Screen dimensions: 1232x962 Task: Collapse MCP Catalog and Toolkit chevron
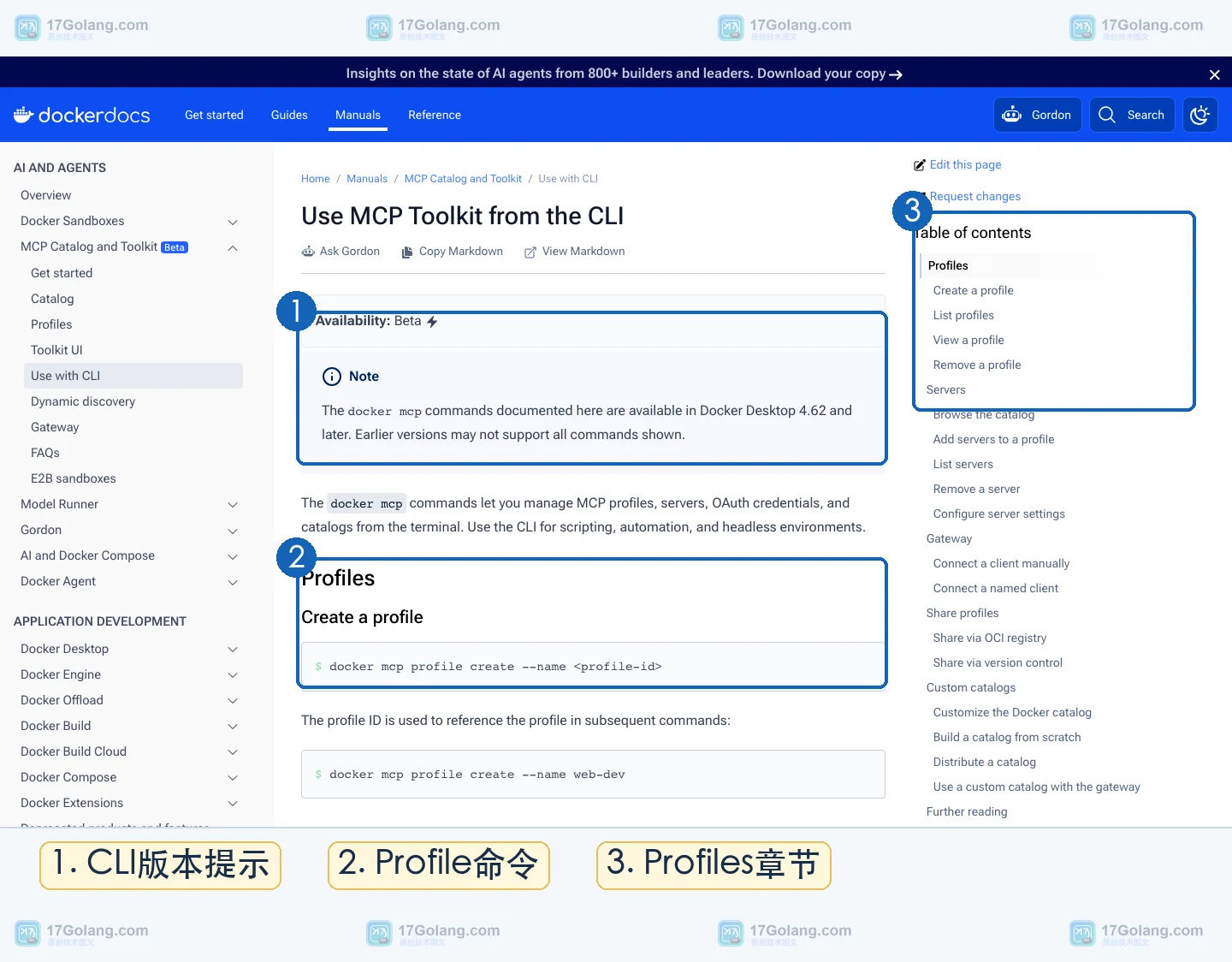point(233,247)
